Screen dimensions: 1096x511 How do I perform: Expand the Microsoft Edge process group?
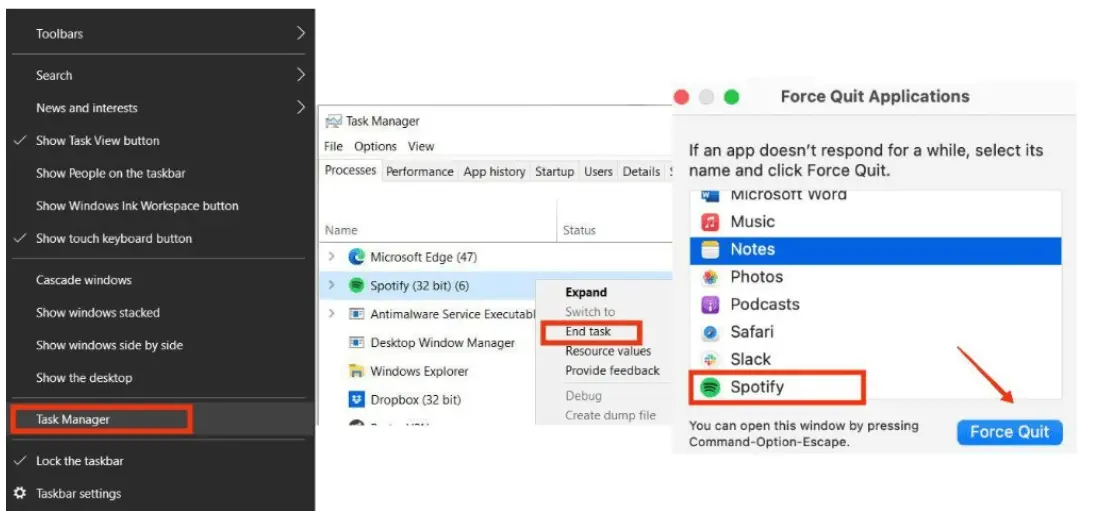coord(331,257)
